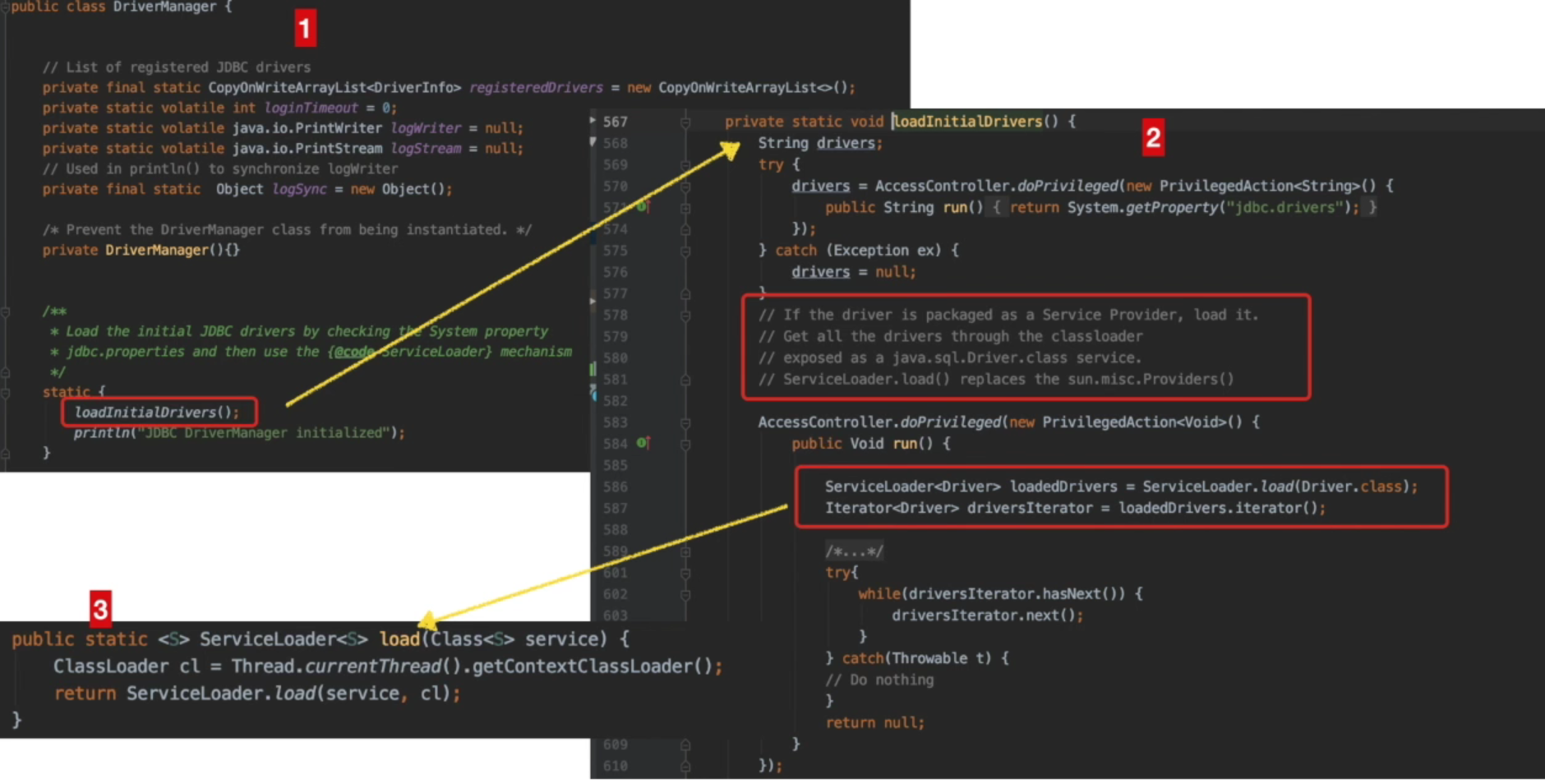Click getContextClassLoader() in the load method
This screenshot has width=1545, height=784.
pos(592,666)
